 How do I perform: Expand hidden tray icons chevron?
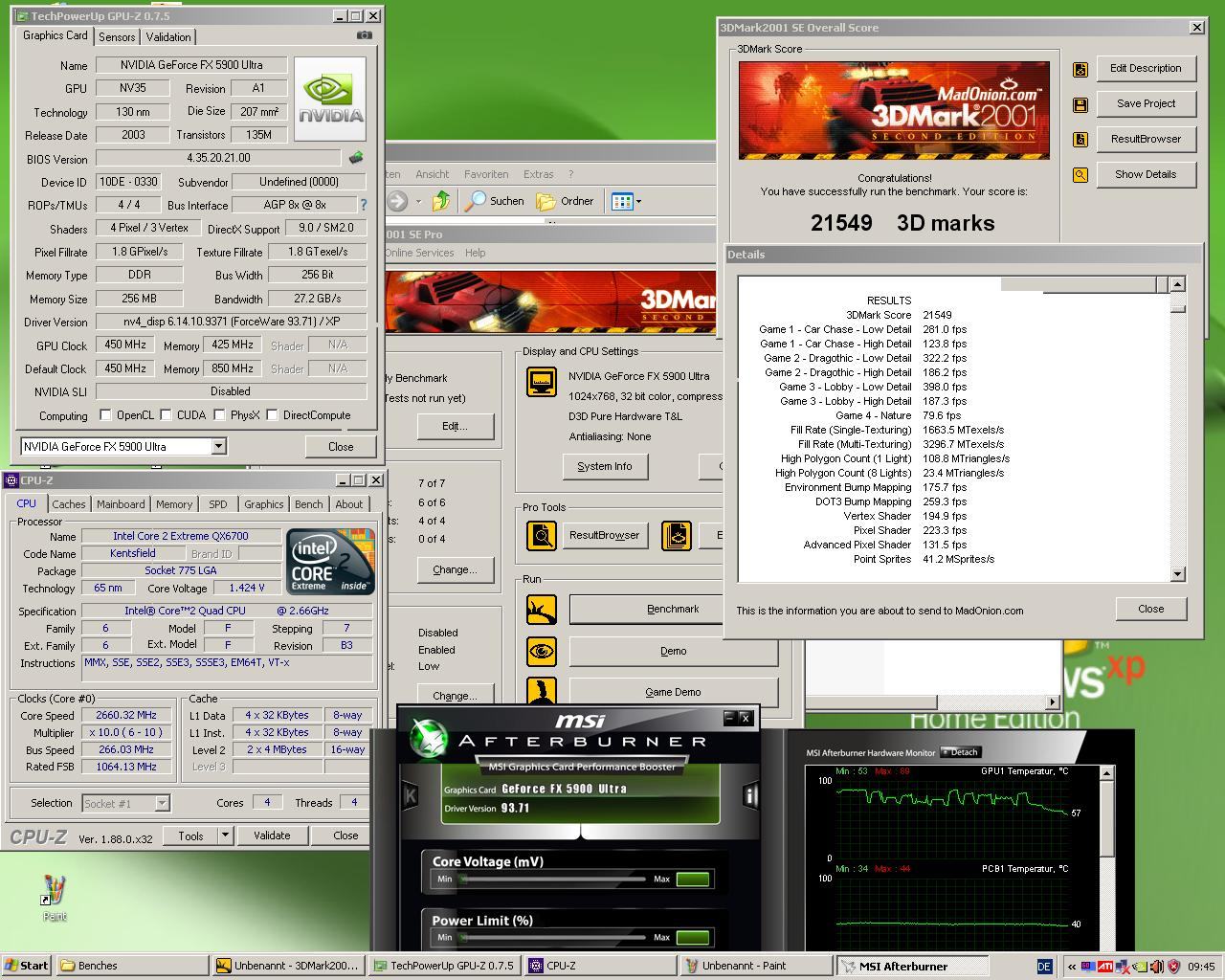[1072, 967]
